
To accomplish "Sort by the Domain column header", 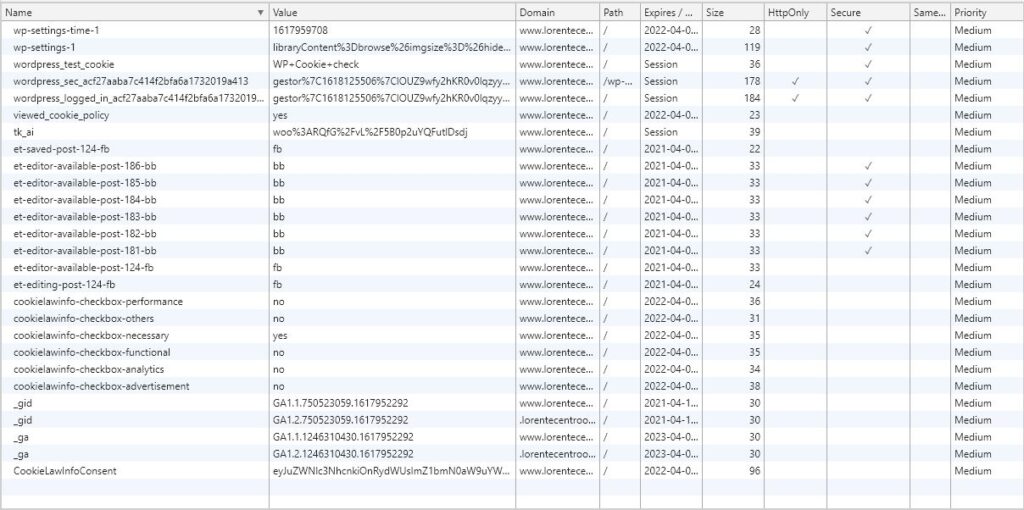I will (557, 12).
